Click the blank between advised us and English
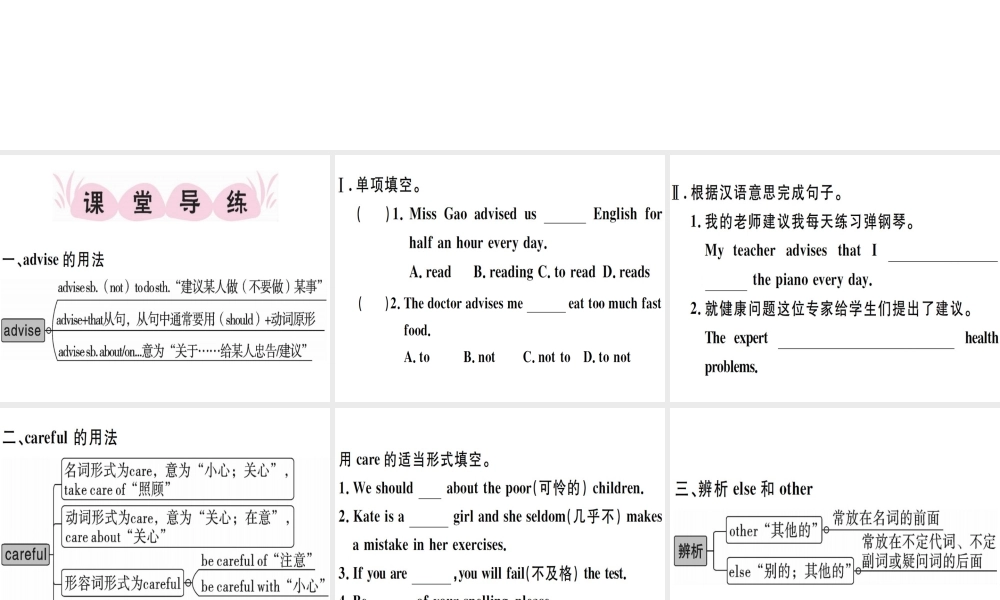The image size is (1000, 600). point(564,217)
